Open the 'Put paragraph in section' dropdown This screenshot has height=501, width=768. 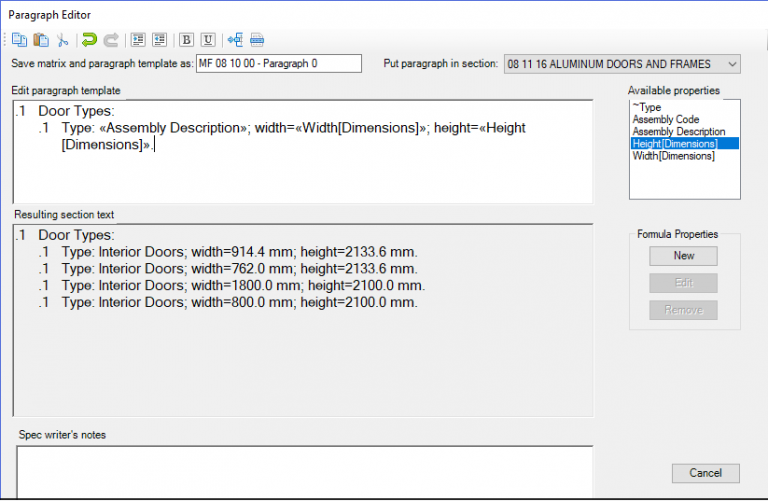pos(622,64)
